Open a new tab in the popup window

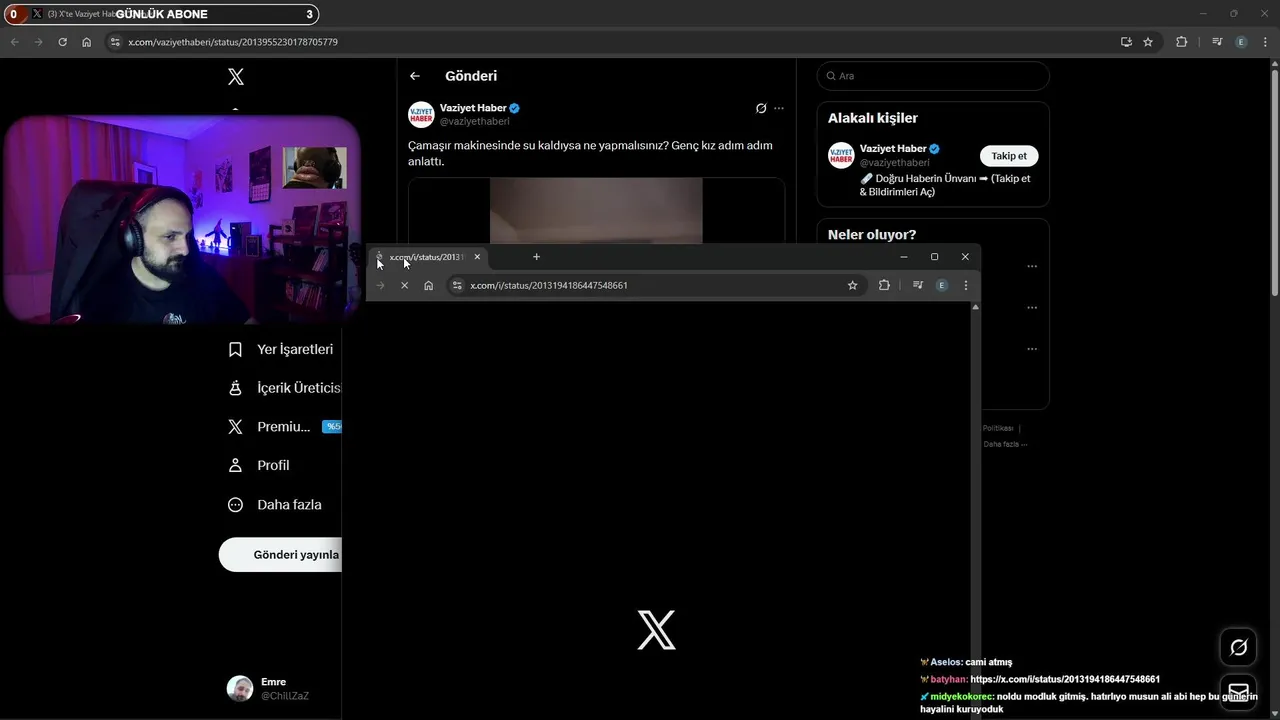[x=536, y=257]
